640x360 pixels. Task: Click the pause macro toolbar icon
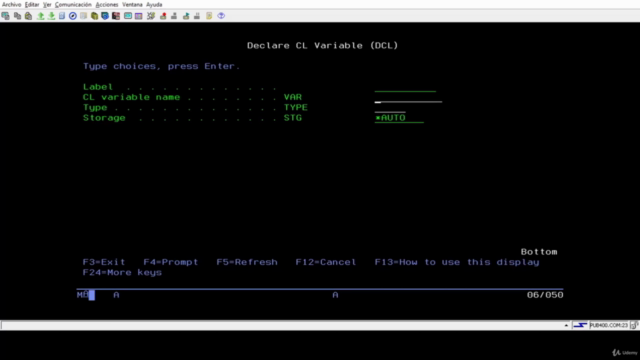(197, 16)
